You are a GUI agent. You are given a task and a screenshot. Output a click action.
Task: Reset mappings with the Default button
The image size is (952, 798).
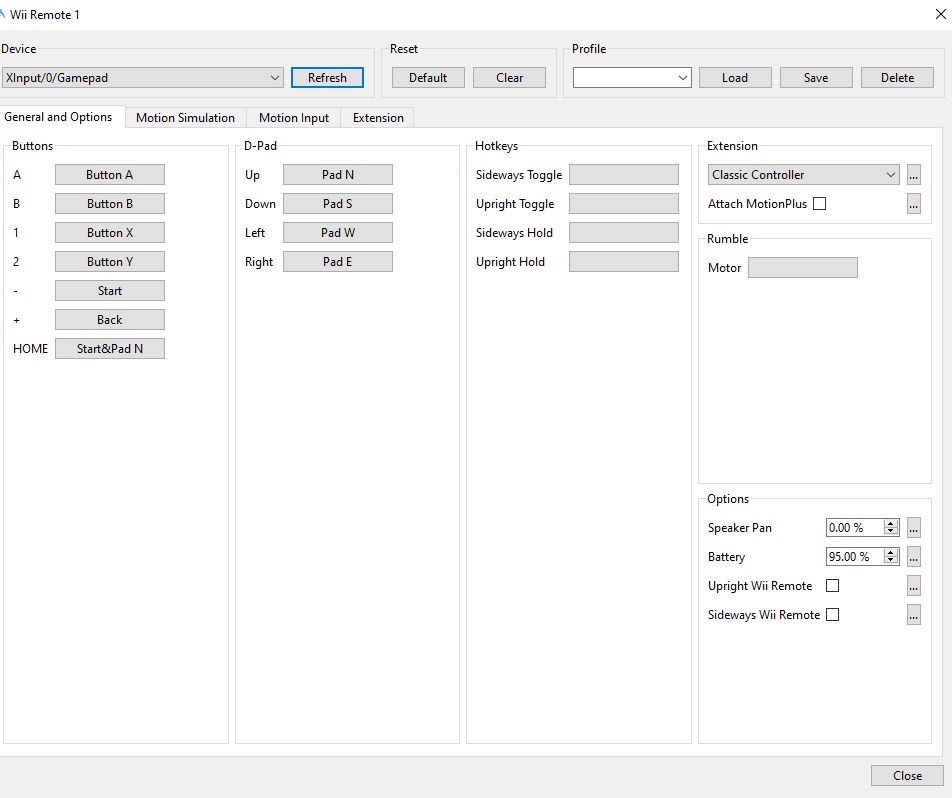[x=428, y=78]
